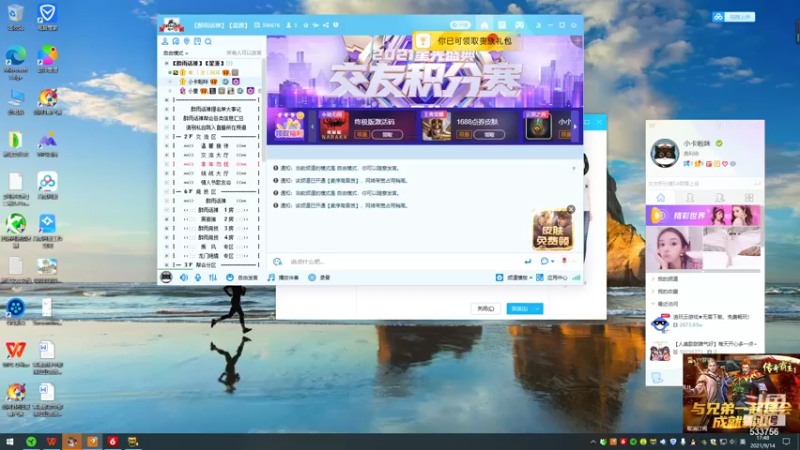Click the microphone icon in bottom toolbar

tap(198, 277)
